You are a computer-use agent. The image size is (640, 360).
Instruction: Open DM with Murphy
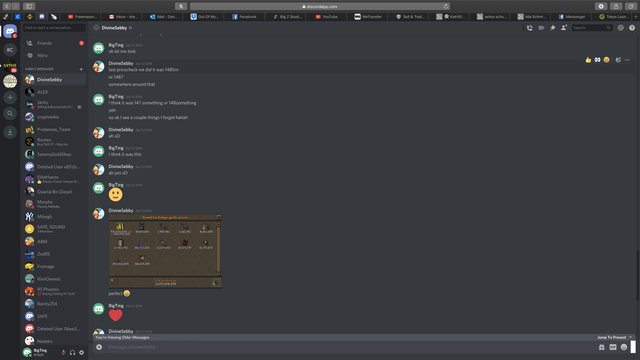(x=54, y=204)
